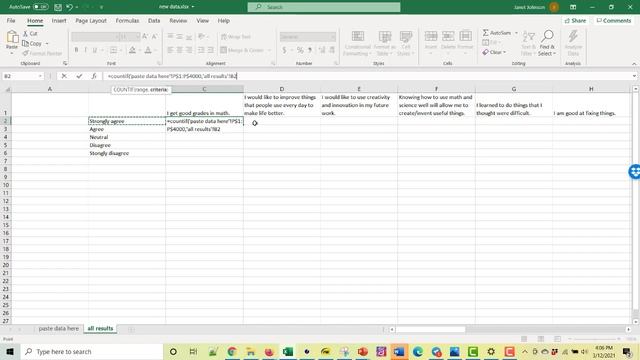Switch to the Insert ribbon tab
640x360 pixels.
pos(59,20)
